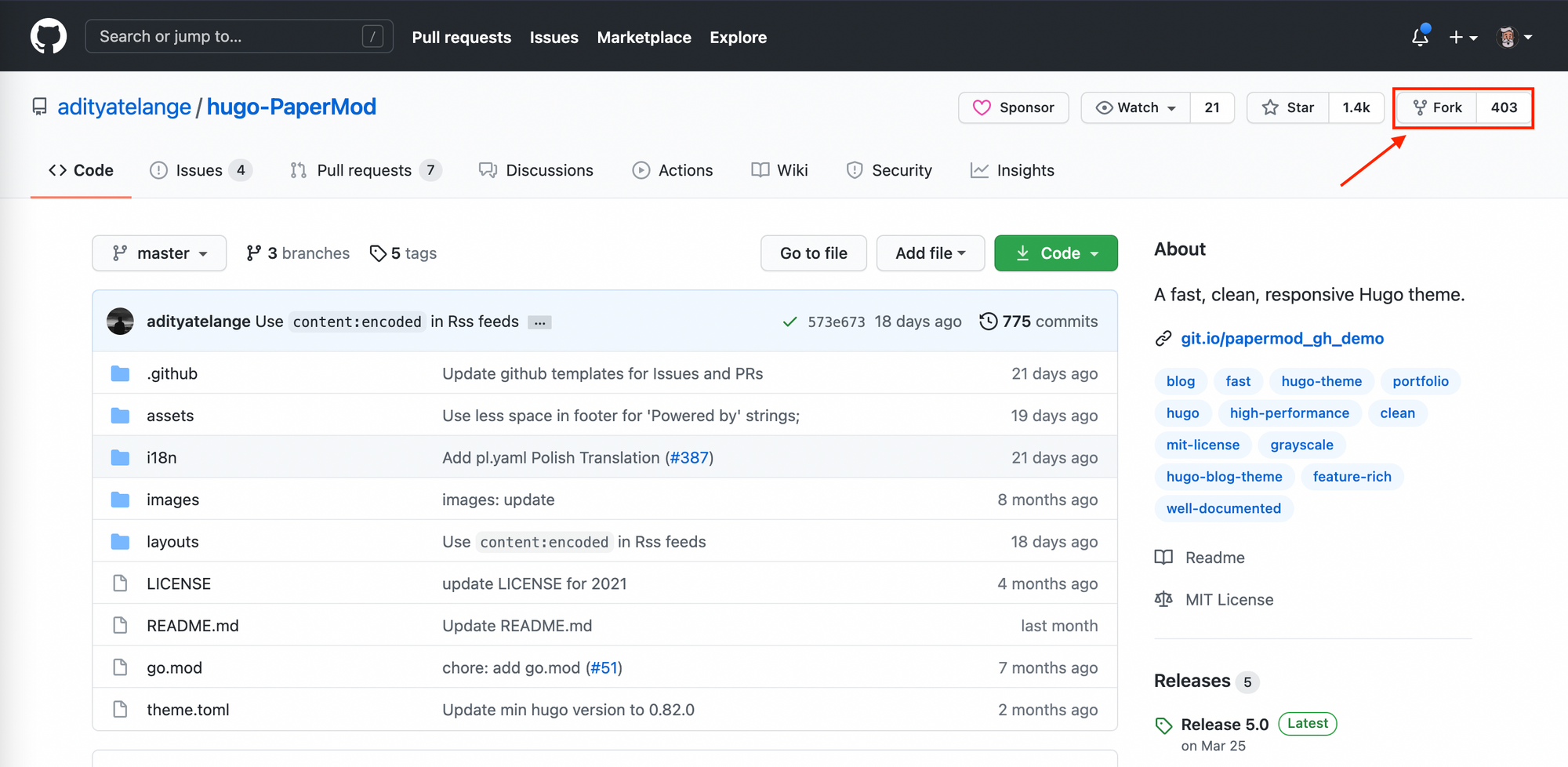Click the hugo-theme topic tag
Screen dimensions: 1568x767
click(1321, 381)
